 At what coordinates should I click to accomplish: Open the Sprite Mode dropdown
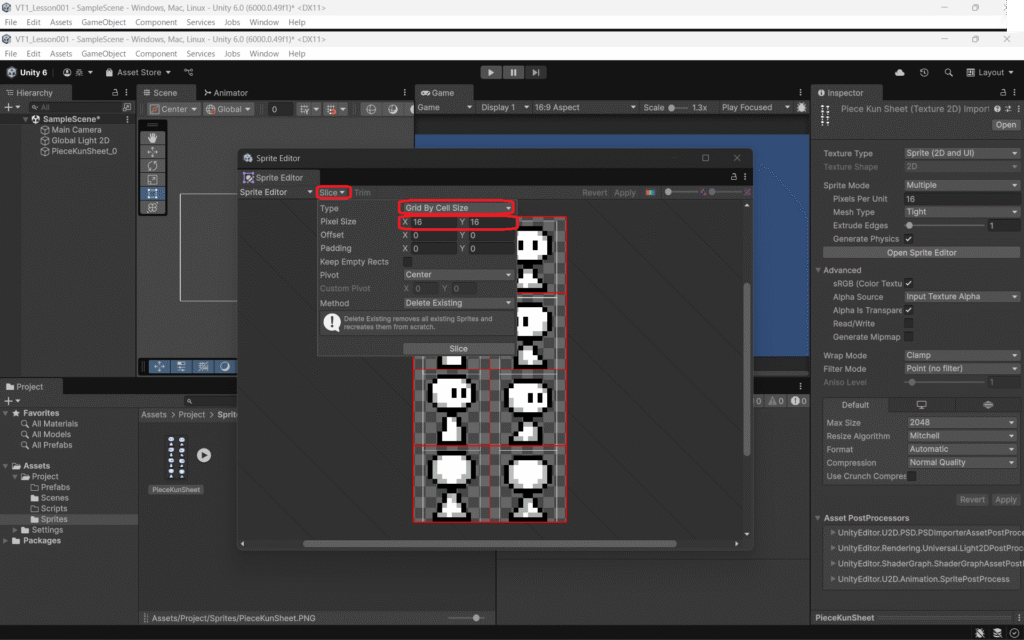point(961,185)
